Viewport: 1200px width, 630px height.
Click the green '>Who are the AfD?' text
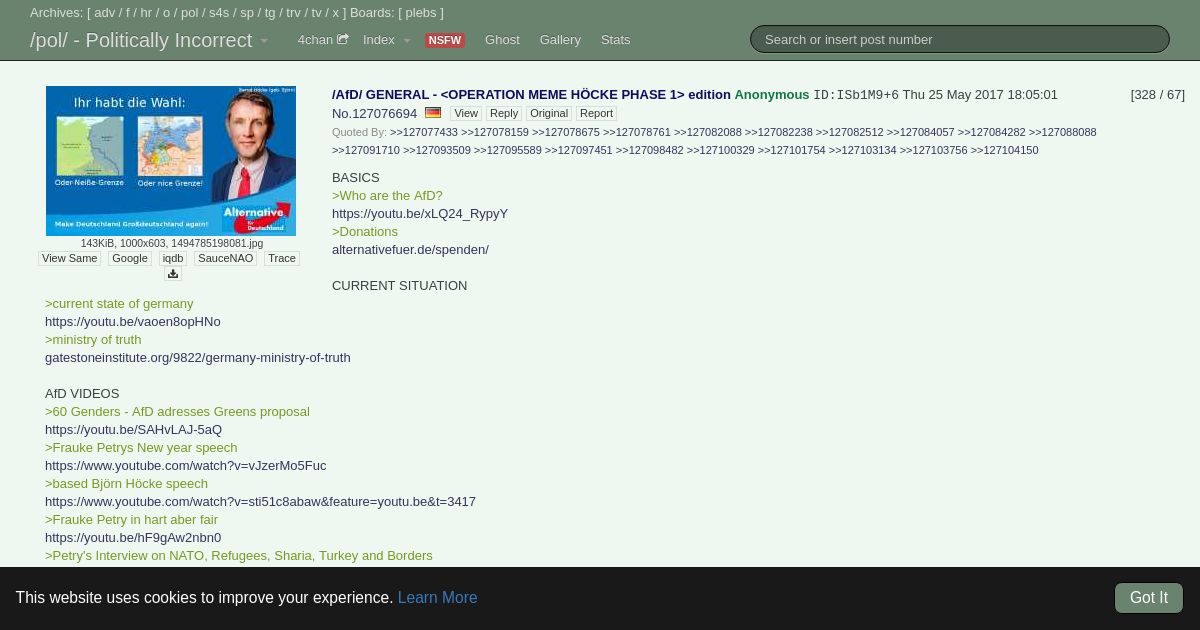(387, 195)
